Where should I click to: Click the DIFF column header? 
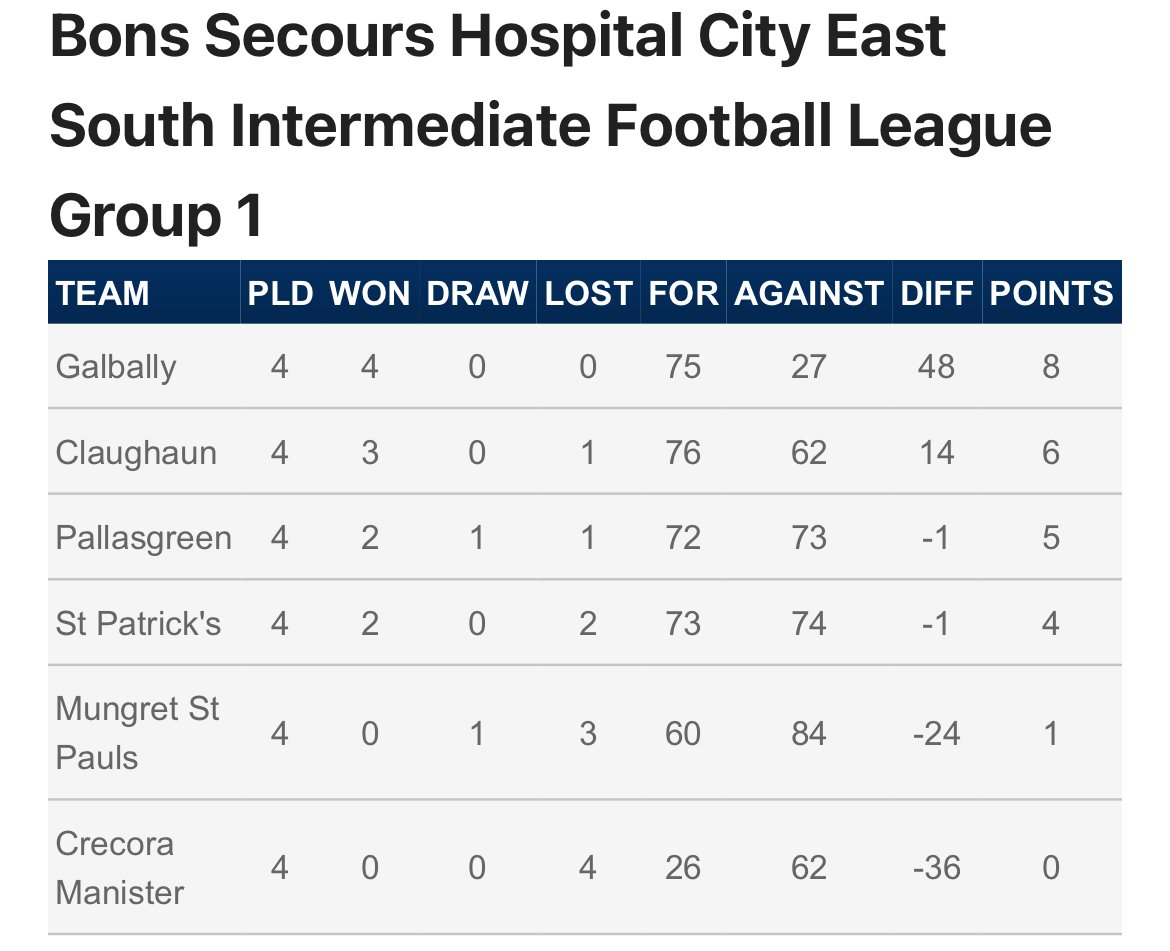tap(937, 293)
